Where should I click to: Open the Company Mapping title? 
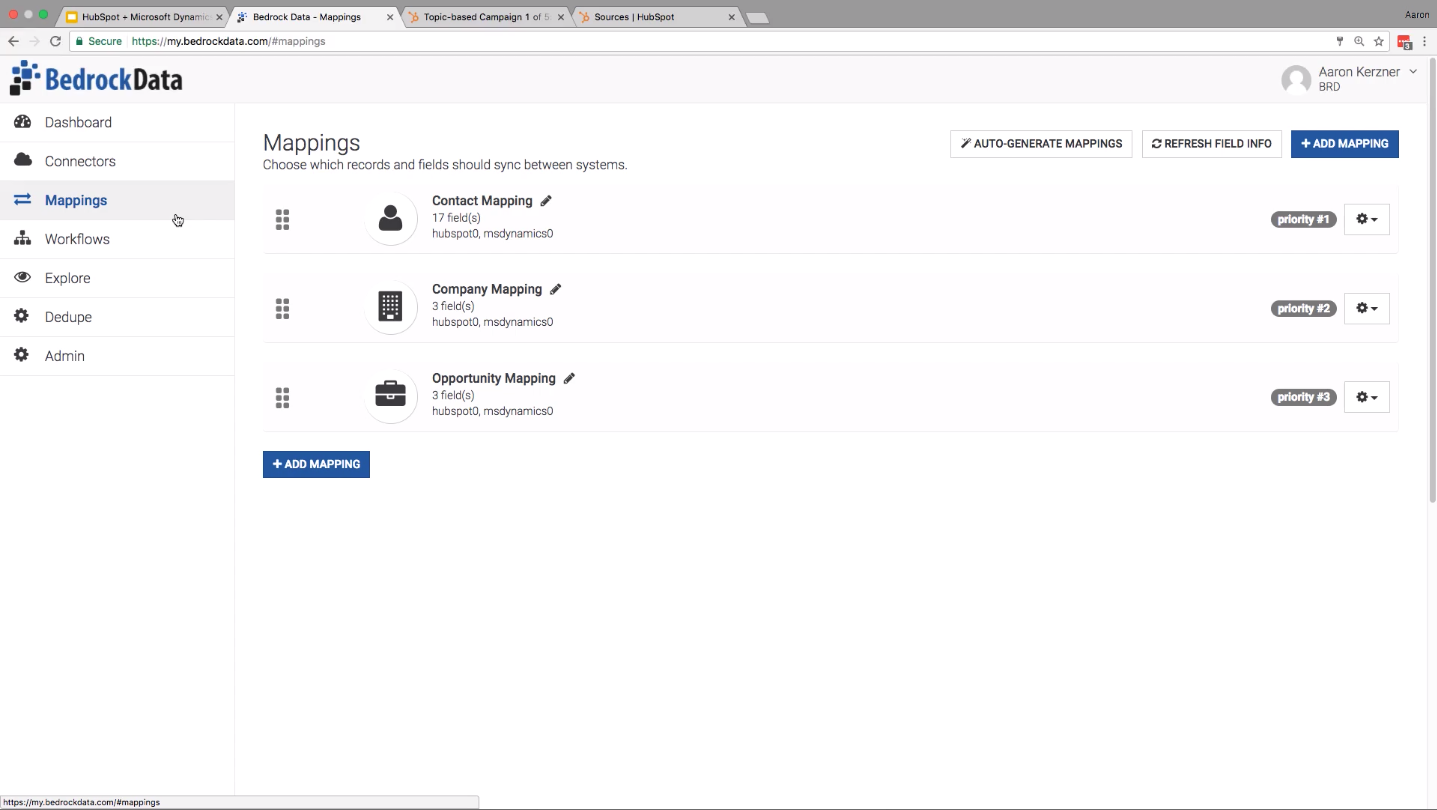coord(487,289)
